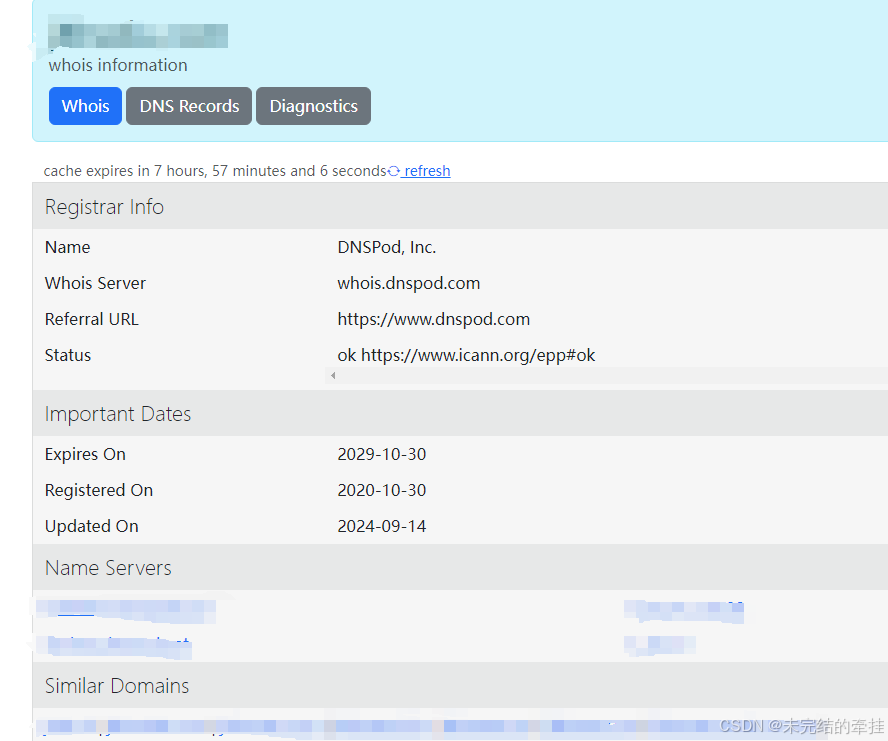Screen dimensions: 888x741
Task: Click the Status row label
Action: (x=68, y=355)
